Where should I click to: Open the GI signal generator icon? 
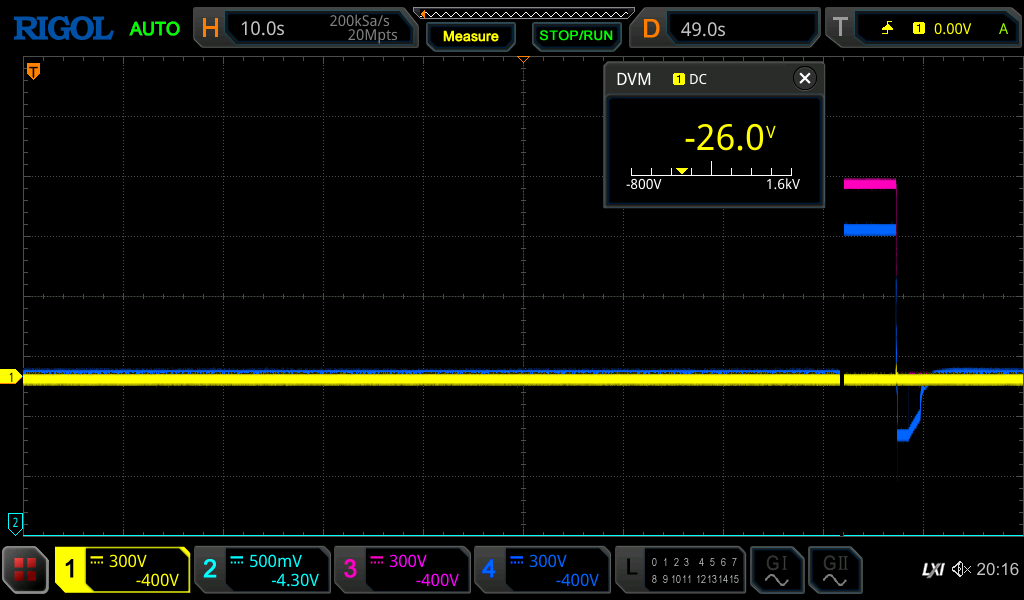click(776, 570)
